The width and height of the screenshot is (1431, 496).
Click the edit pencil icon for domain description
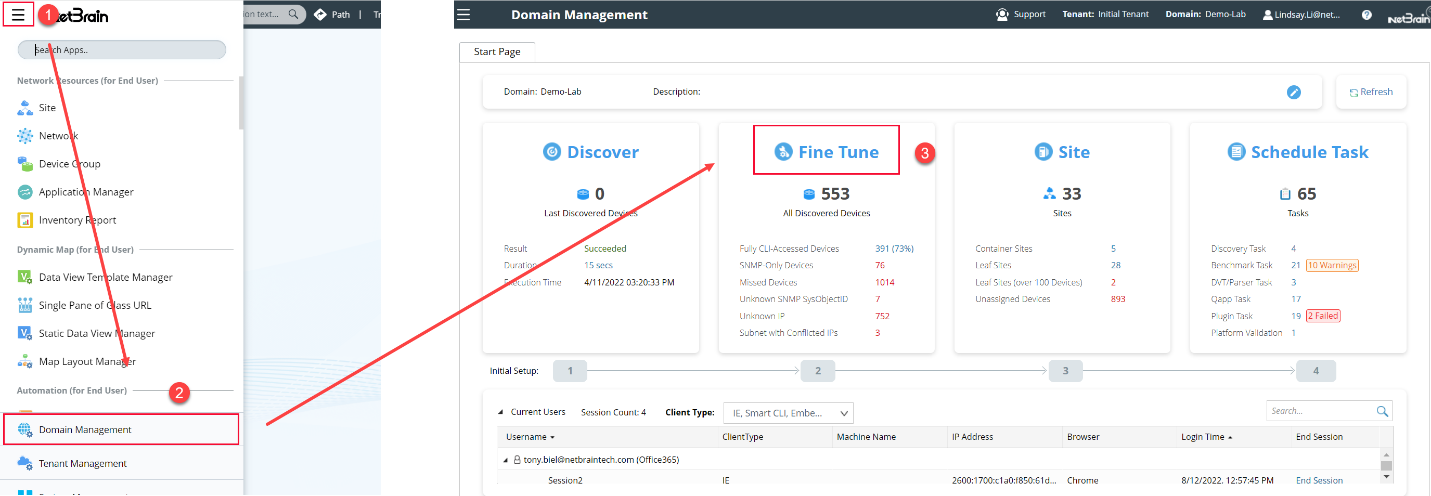point(1294,92)
